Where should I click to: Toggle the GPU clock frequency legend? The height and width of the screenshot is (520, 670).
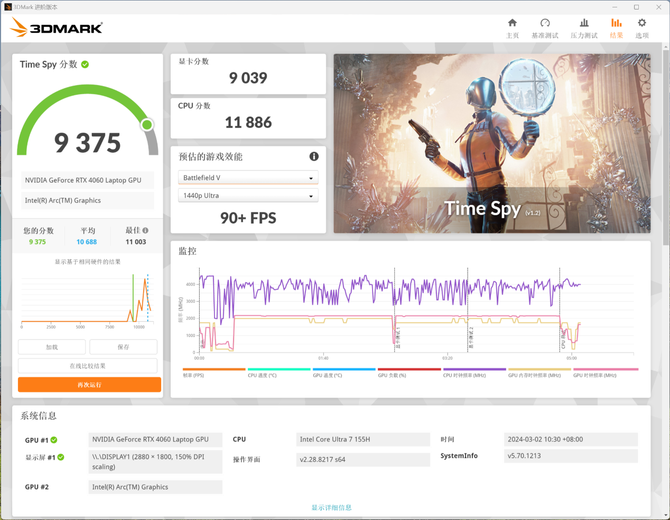605,373
